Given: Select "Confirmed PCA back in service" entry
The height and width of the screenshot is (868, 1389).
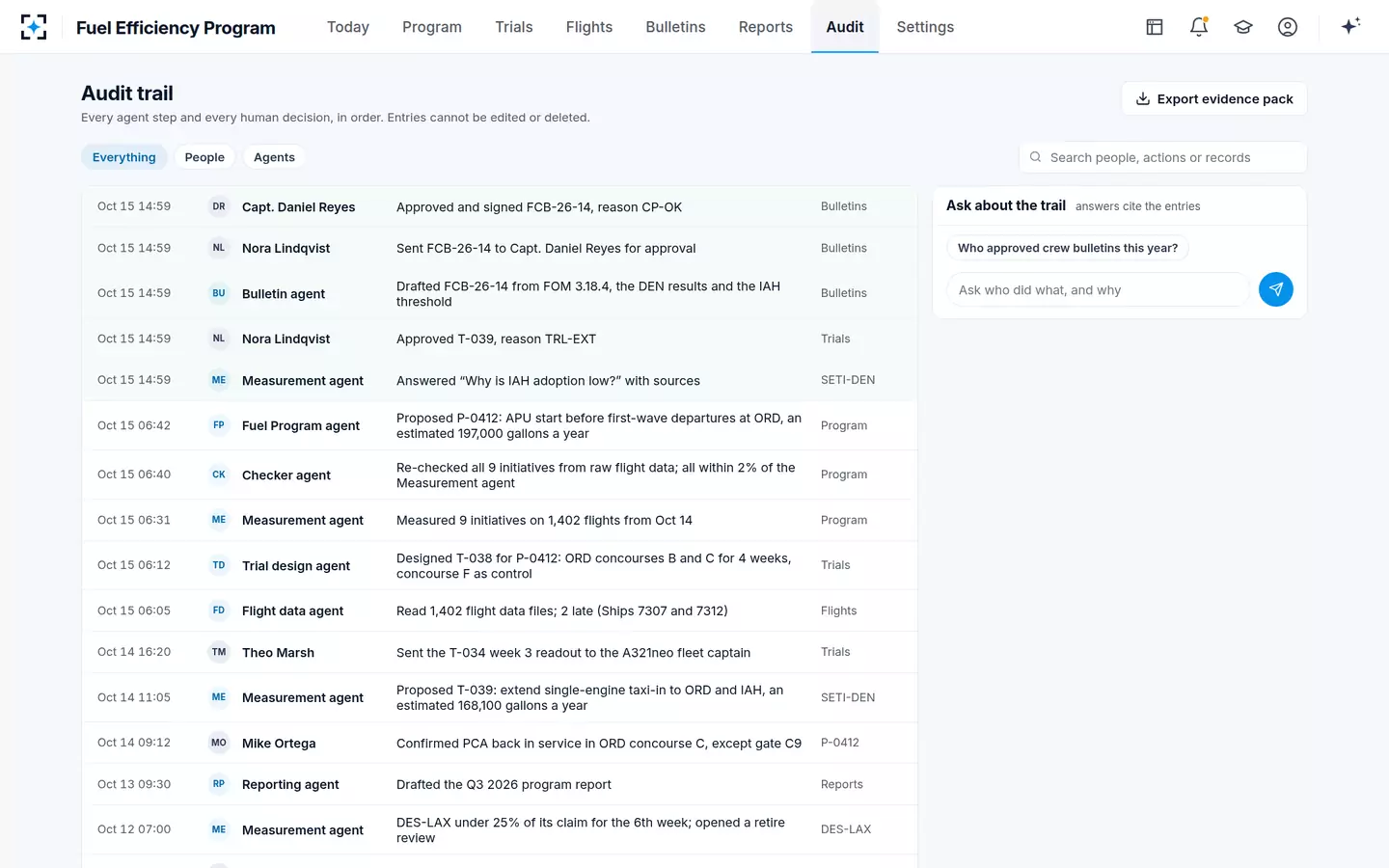Looking at the screenshot, I should pos(500,743).
